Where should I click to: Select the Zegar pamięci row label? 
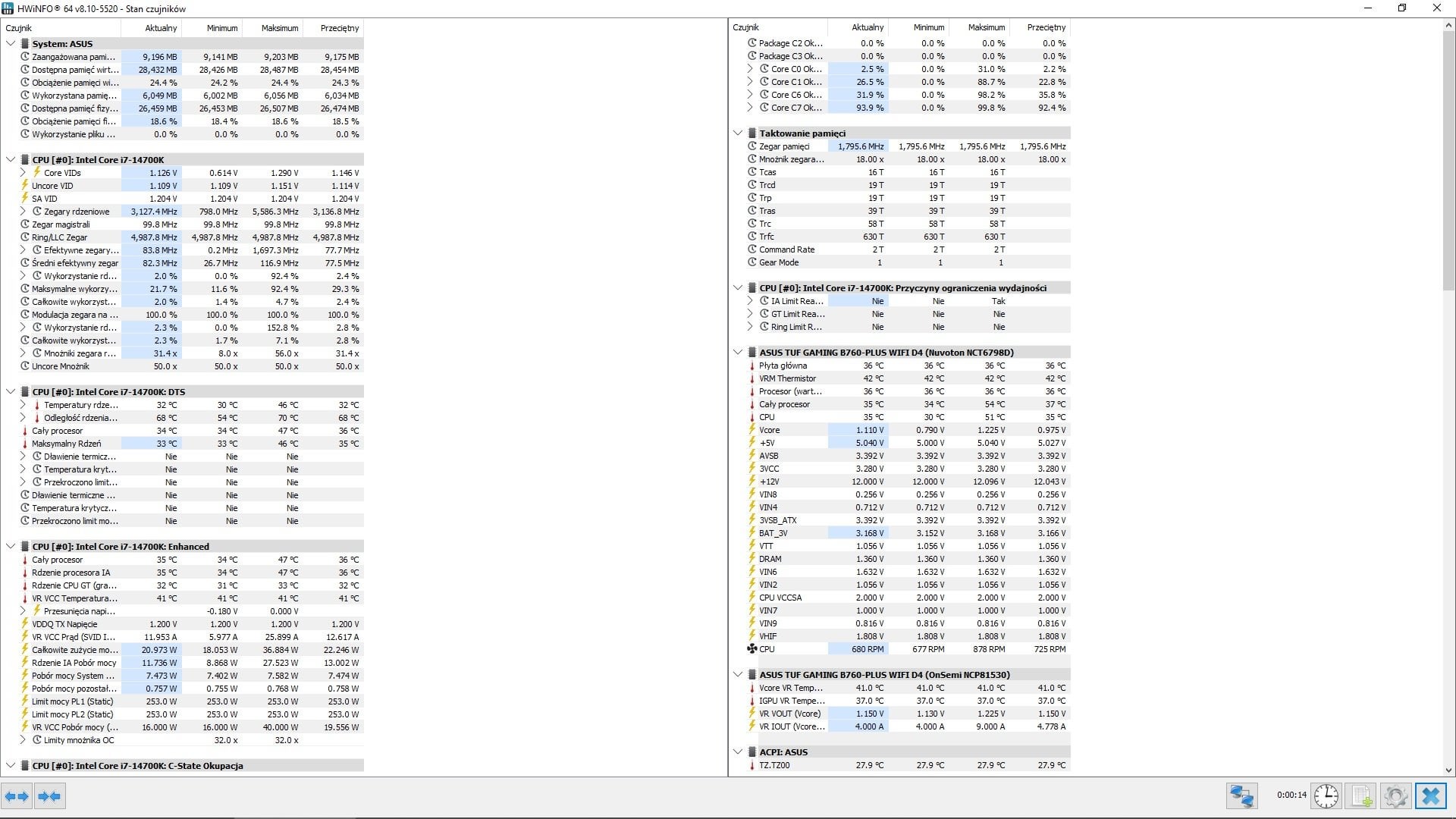click(x=784, y=146)
